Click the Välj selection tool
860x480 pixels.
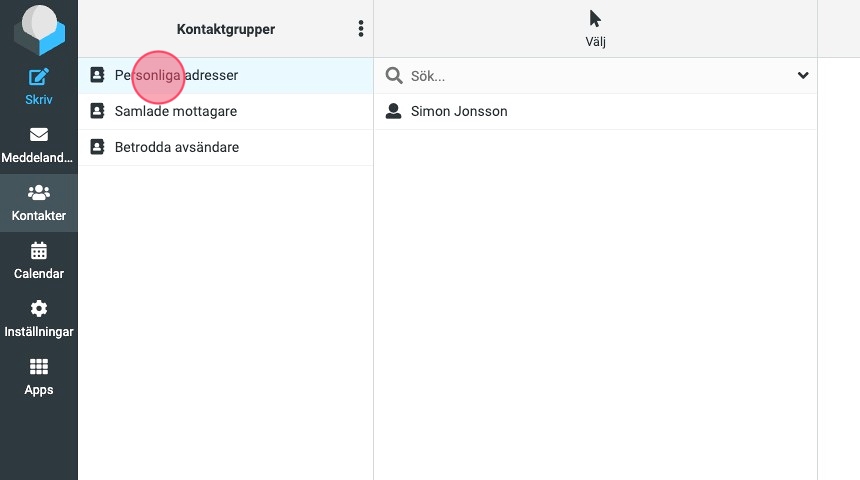pos(596,29)
